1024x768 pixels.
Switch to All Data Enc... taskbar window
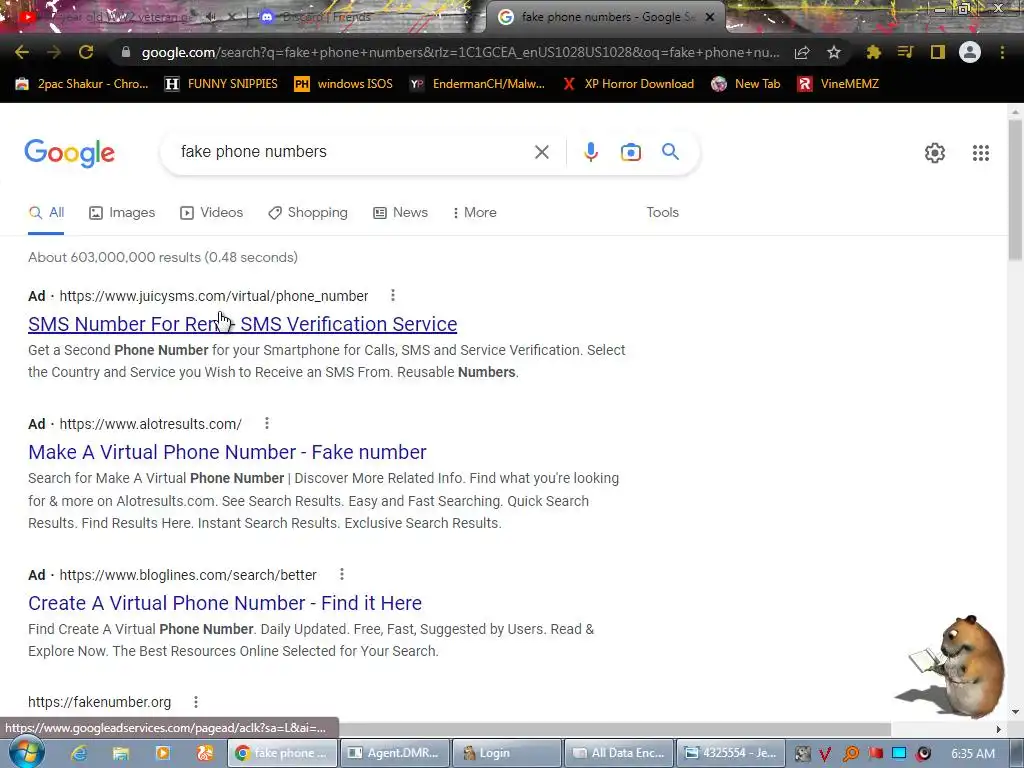click(619, 753)
